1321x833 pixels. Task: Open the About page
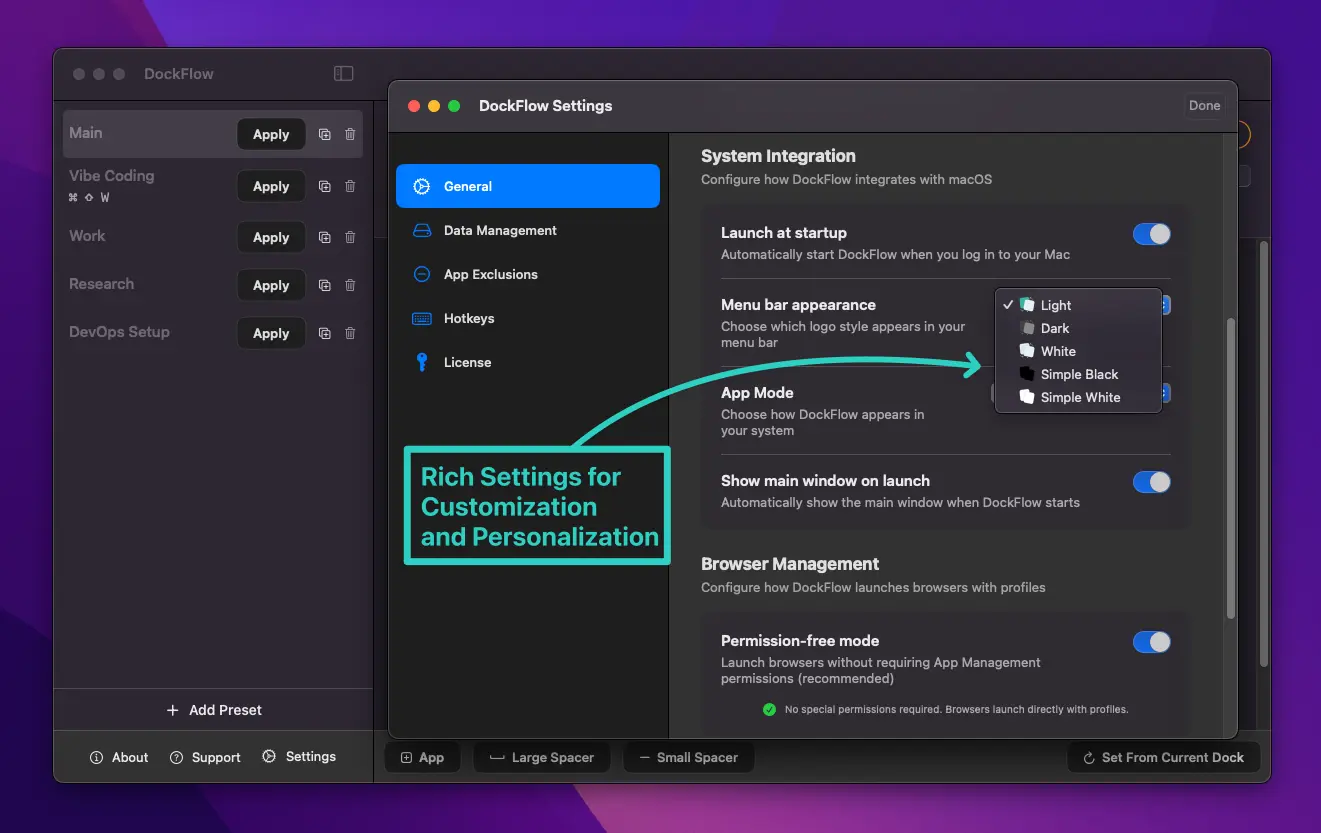tap(119, 757)
